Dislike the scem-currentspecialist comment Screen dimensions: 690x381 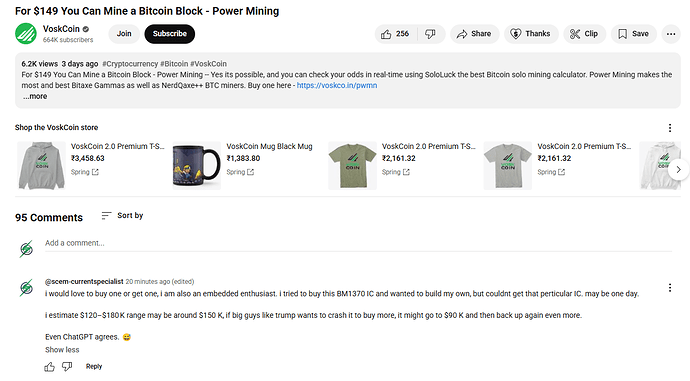point(67,366)
